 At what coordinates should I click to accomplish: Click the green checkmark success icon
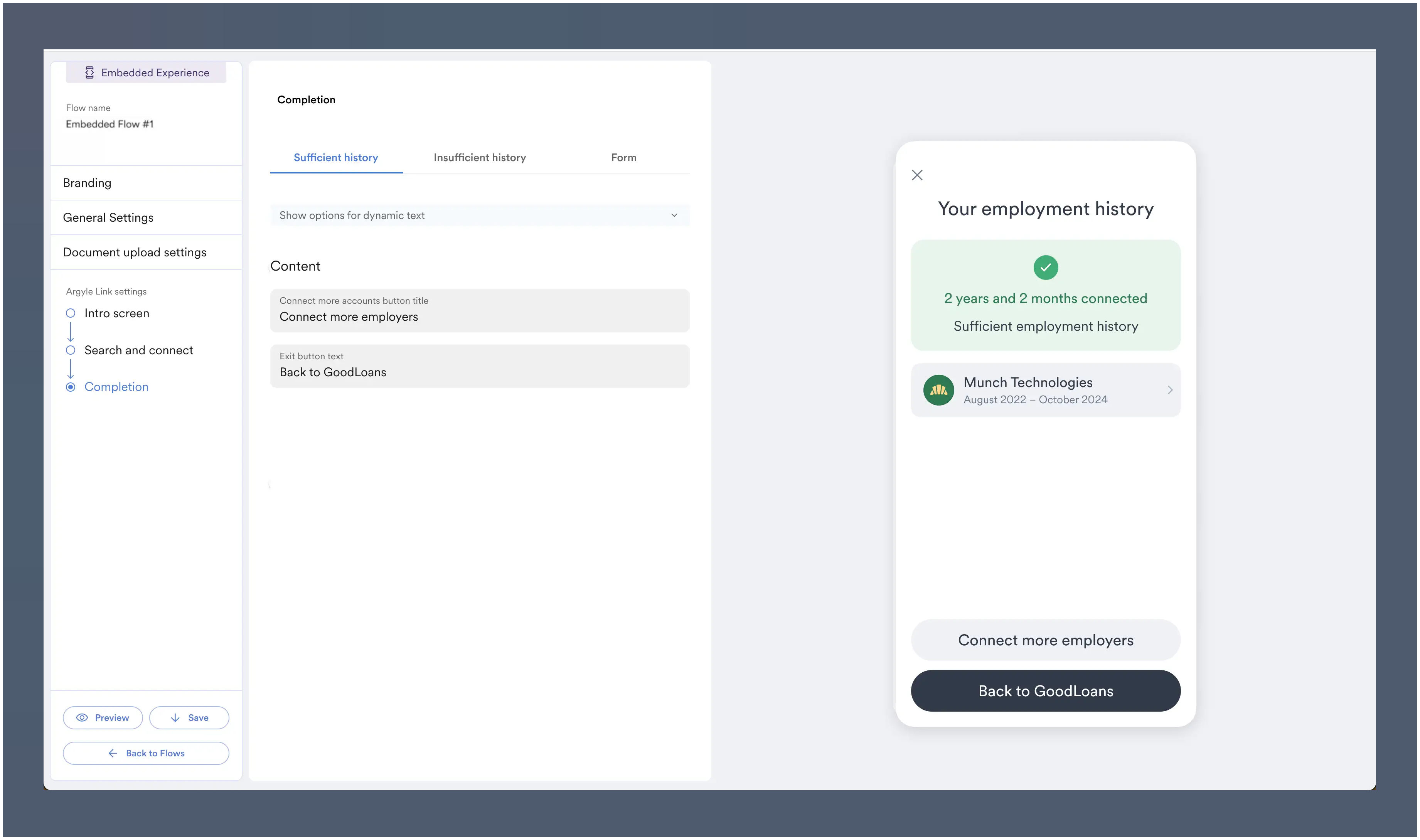[x=1045, y=267]
